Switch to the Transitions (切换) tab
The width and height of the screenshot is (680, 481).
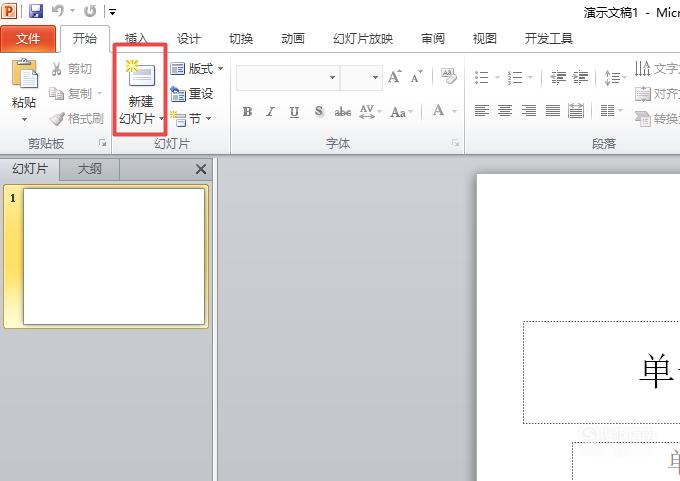pyautogui.click(x=241, y=39)
